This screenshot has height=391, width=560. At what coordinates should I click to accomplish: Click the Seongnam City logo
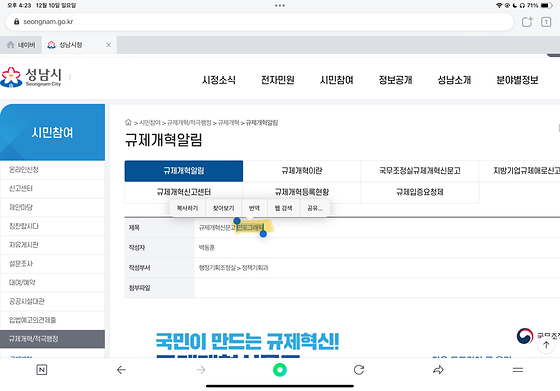point(31,77)
